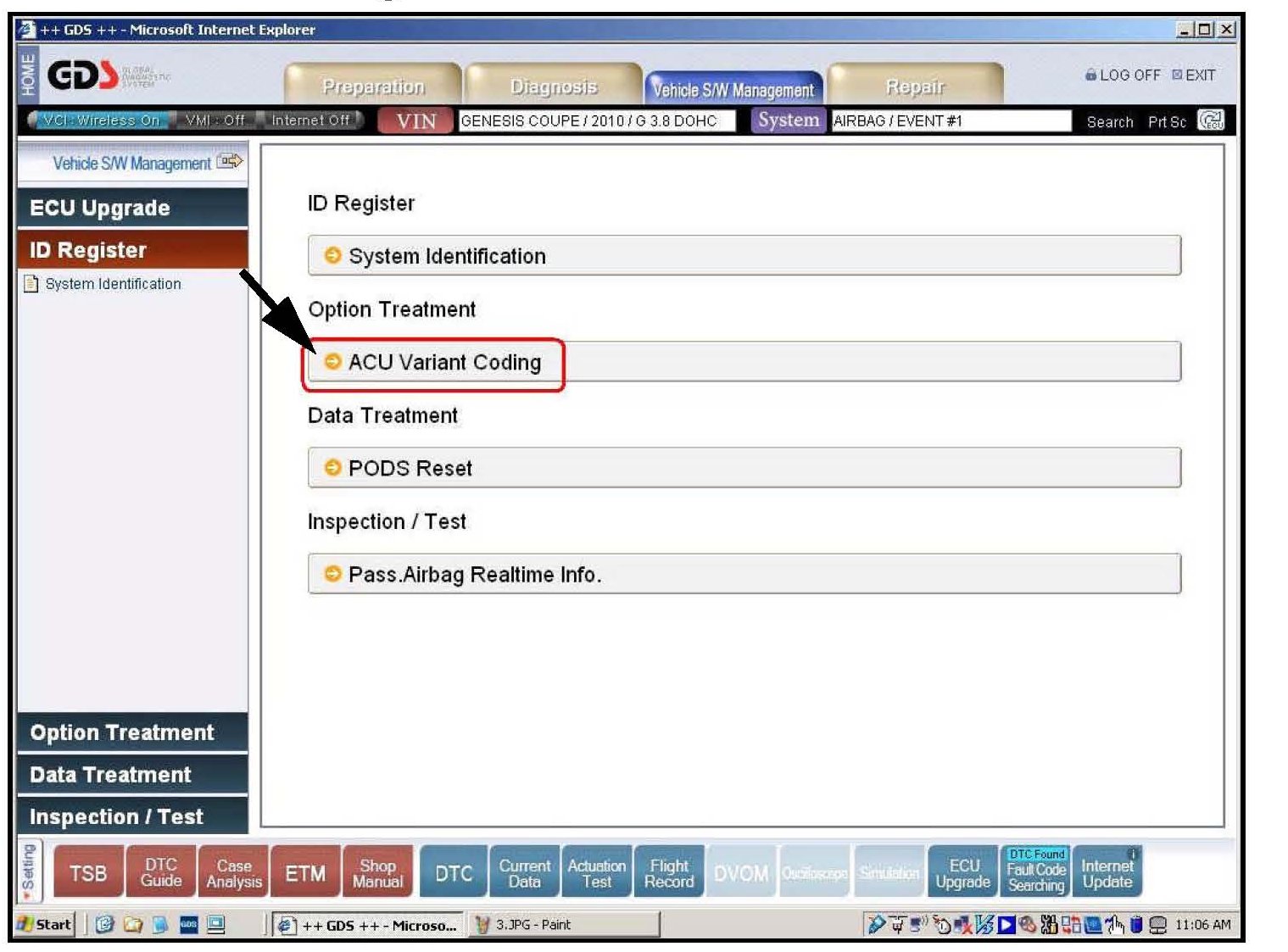Toggle the Internet Off status indicator
This screenshot has width=1288, height=952.
coord(310,120)
